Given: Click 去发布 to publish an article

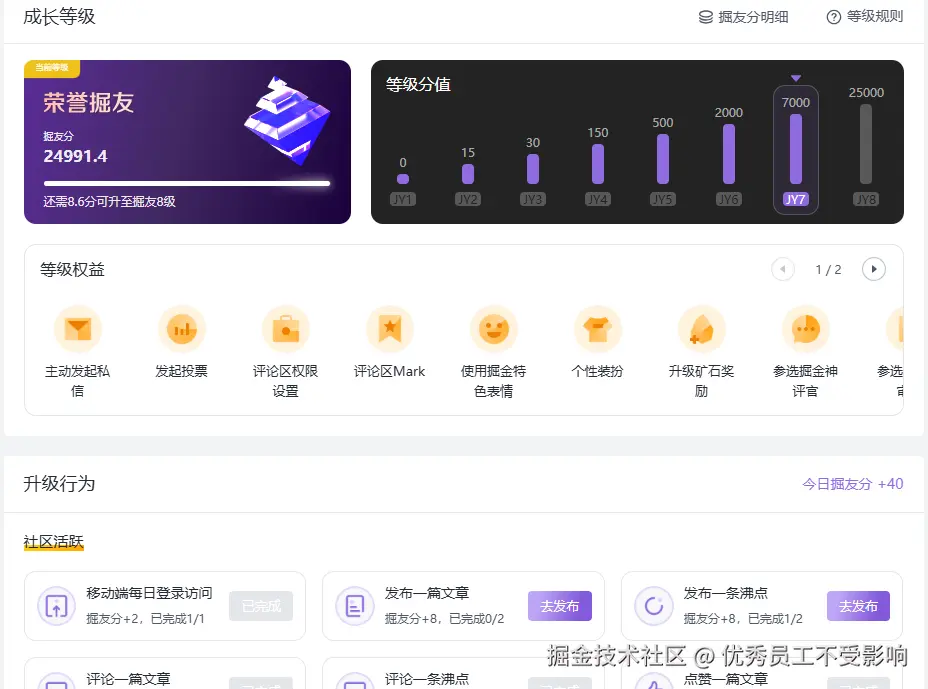Looking at the screenshot, I should tap(559, 606).
